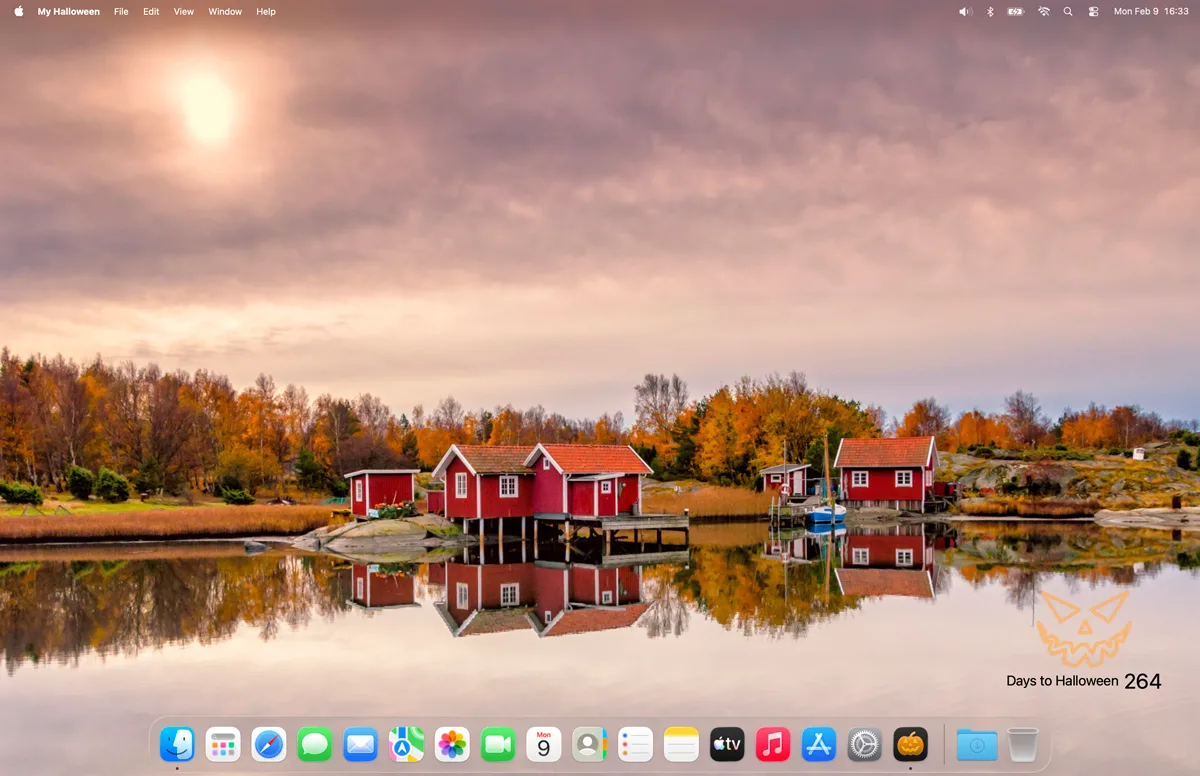
Task: Open the Trash in the Dock
Action: tap(1023, 744)
